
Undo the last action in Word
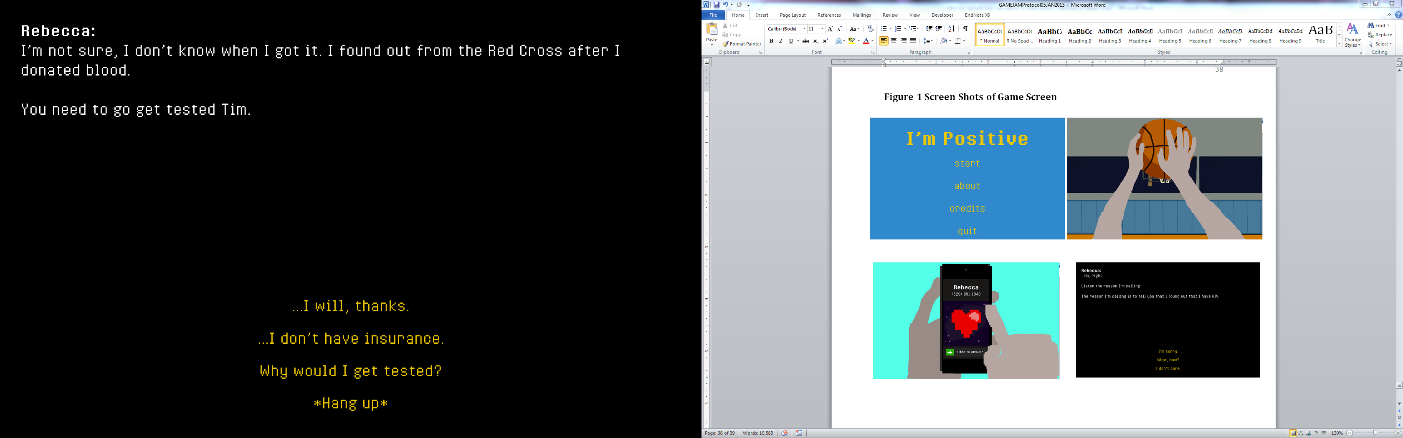tap(725, 4)
